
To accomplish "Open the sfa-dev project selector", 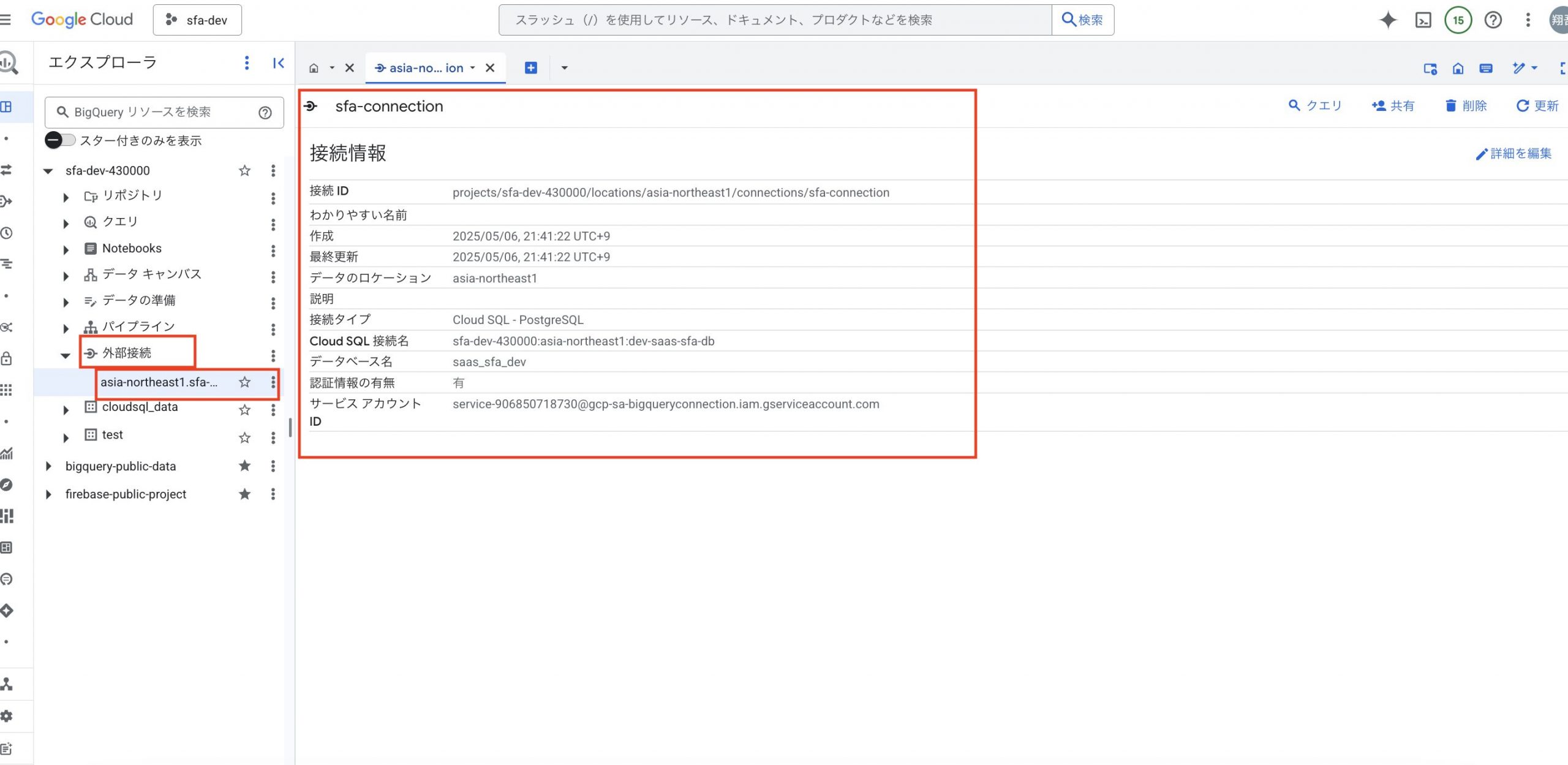I will coord(197,20).
